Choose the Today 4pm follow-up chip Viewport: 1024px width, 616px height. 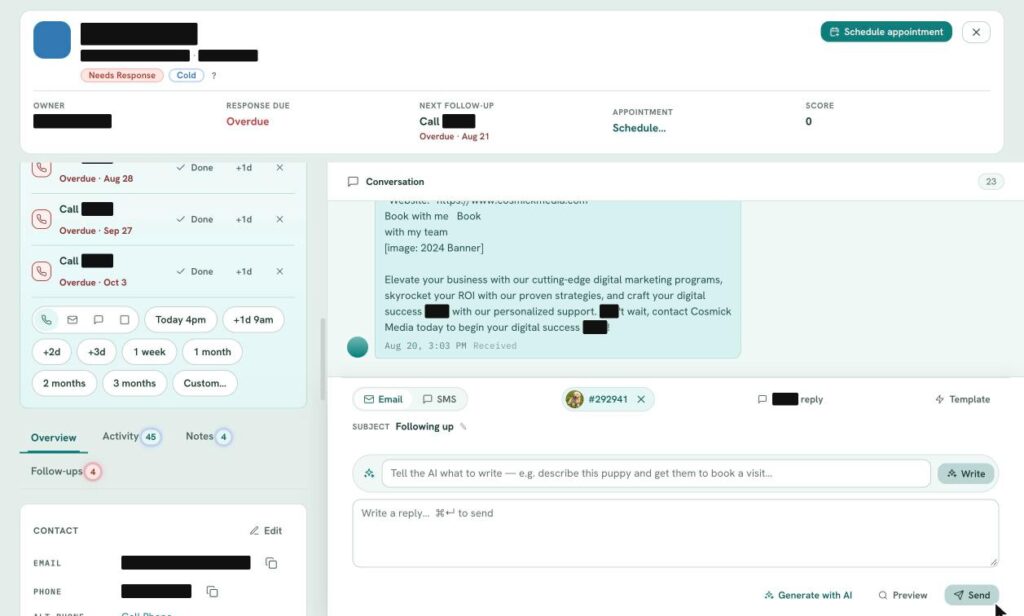pyautogui.click(x=180, y=319)
